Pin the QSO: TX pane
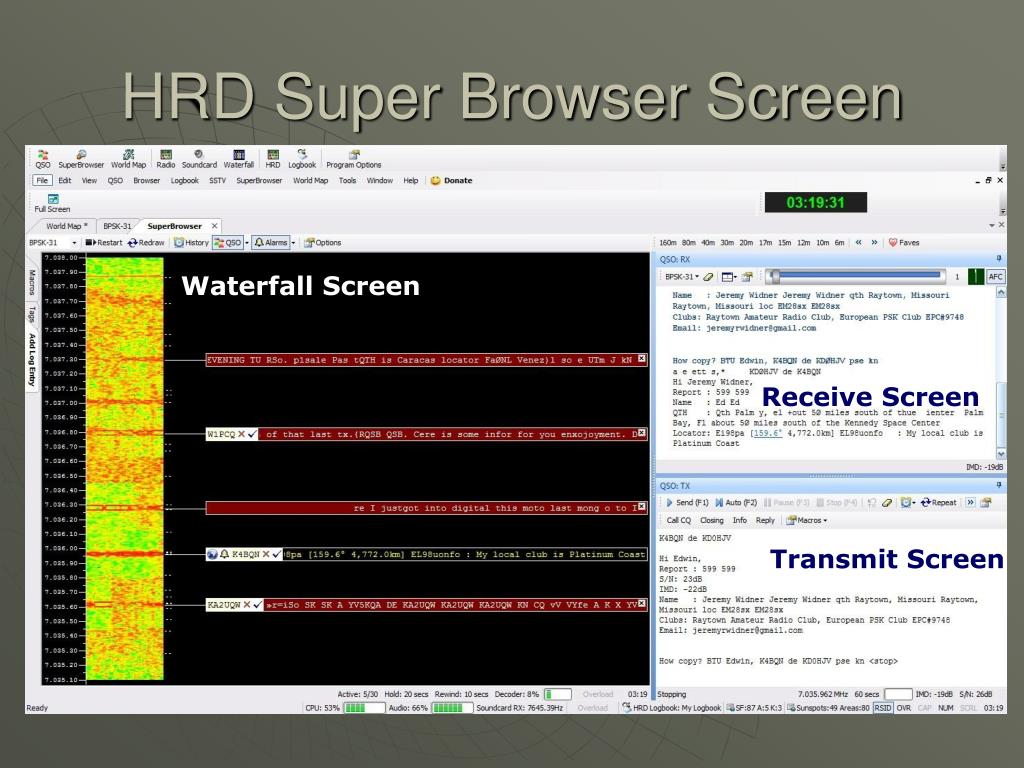Viewport: 1024px width, 768px height. 999,485
